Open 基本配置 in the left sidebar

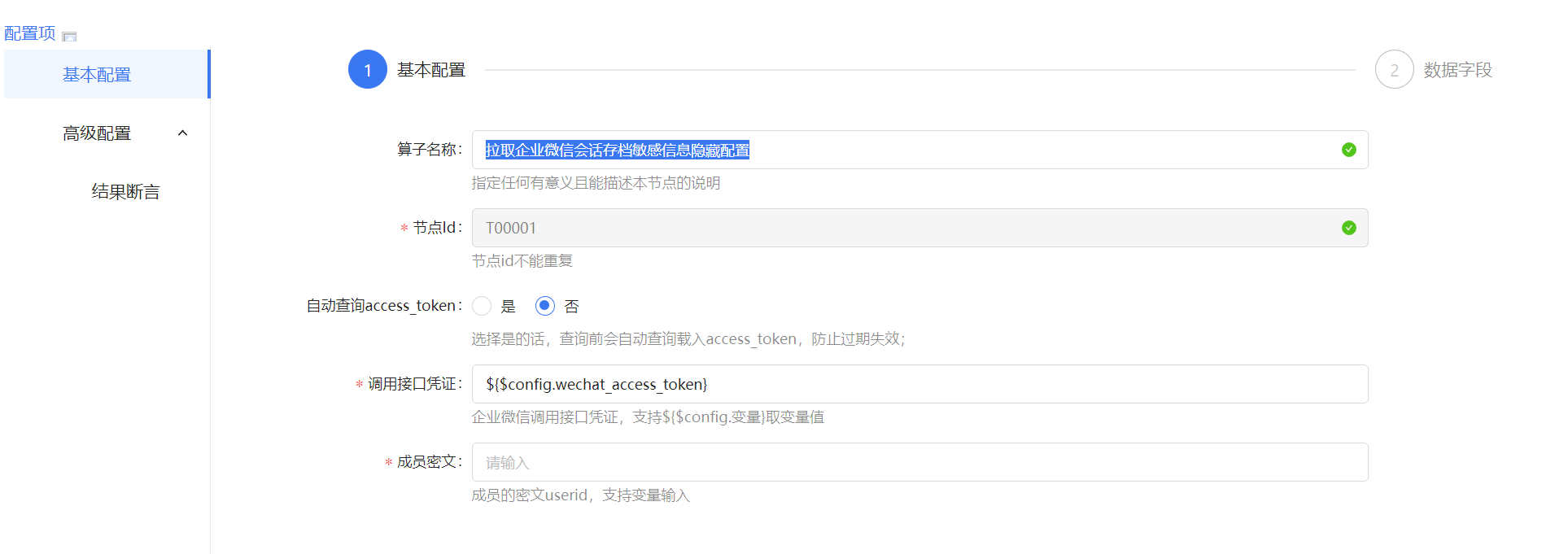pos(97,75)
